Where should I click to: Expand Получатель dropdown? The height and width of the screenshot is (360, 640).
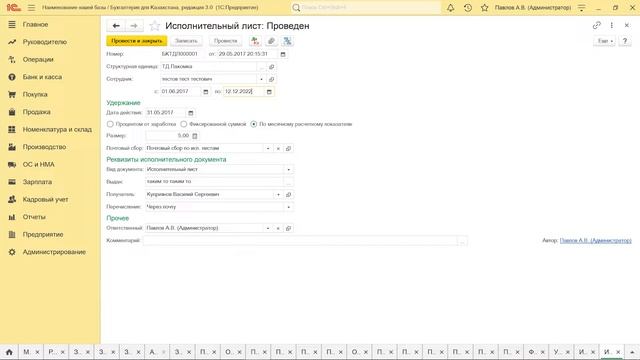point(278,195)
